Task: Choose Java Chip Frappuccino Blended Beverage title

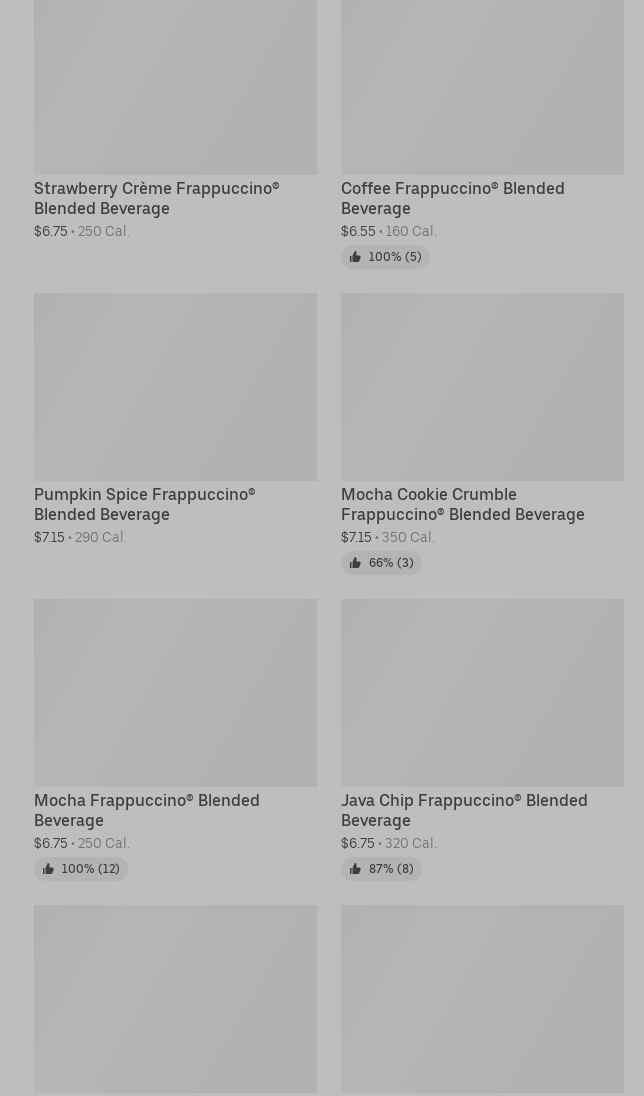Action: [x=463, y=810]
